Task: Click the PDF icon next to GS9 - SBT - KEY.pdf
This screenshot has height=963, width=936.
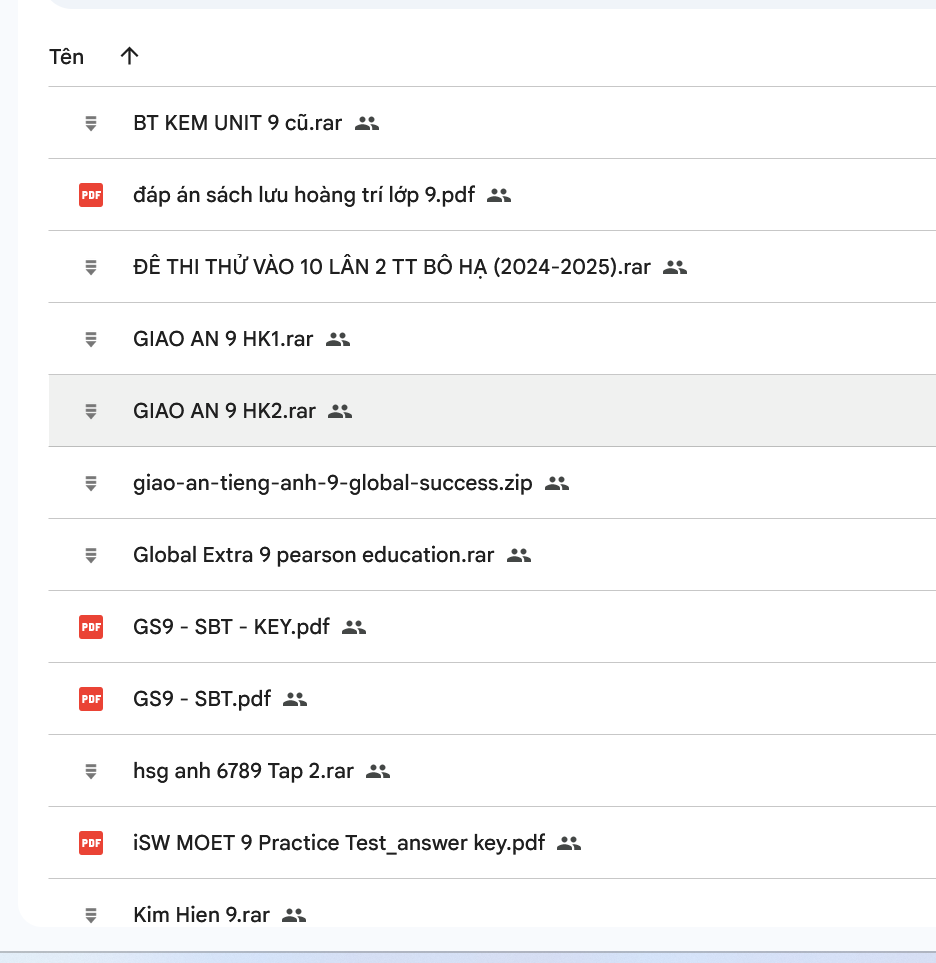Action: click(x=91, y=627)
